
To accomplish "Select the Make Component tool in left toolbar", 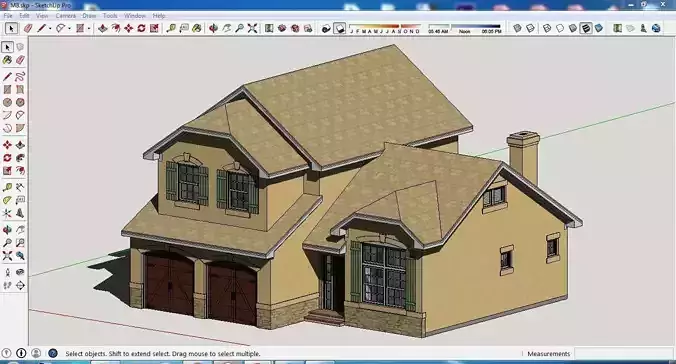I will pos(20,47).
